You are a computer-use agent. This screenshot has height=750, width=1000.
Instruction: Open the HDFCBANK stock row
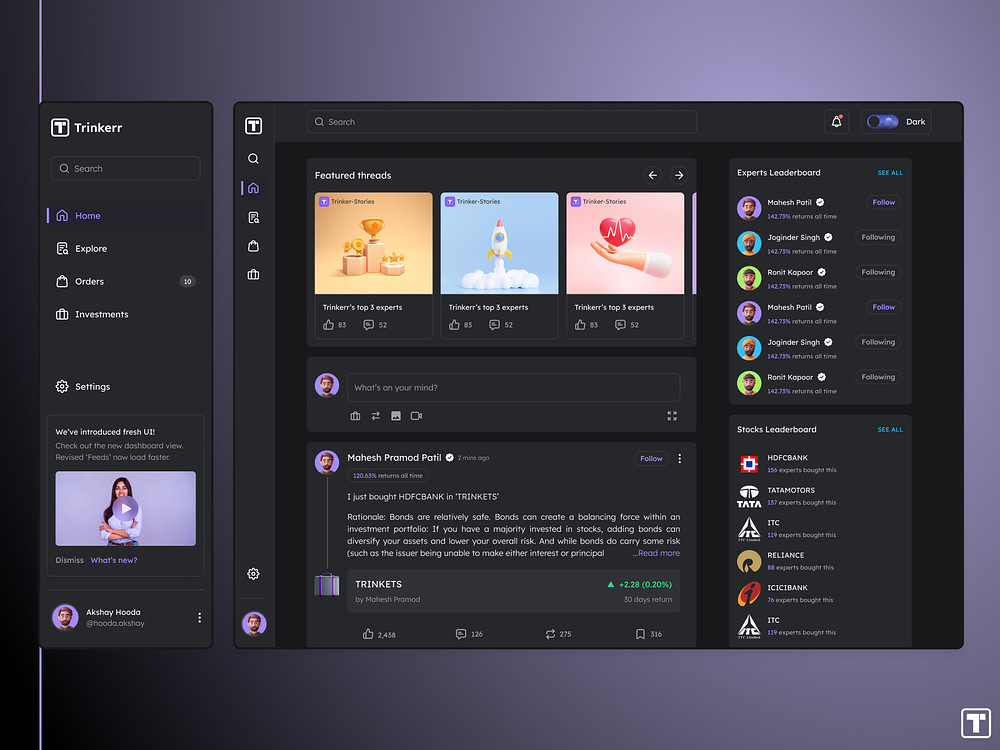820,464
